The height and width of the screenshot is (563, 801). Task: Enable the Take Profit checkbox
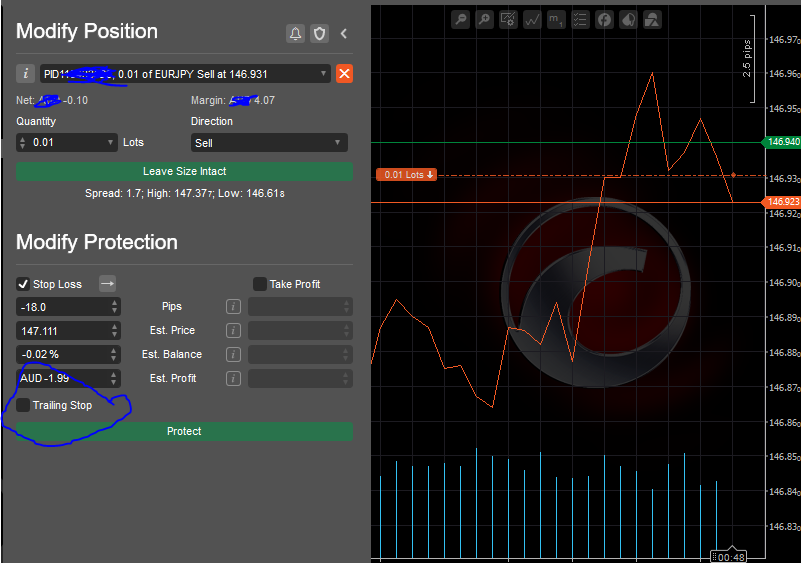[260, 284]
